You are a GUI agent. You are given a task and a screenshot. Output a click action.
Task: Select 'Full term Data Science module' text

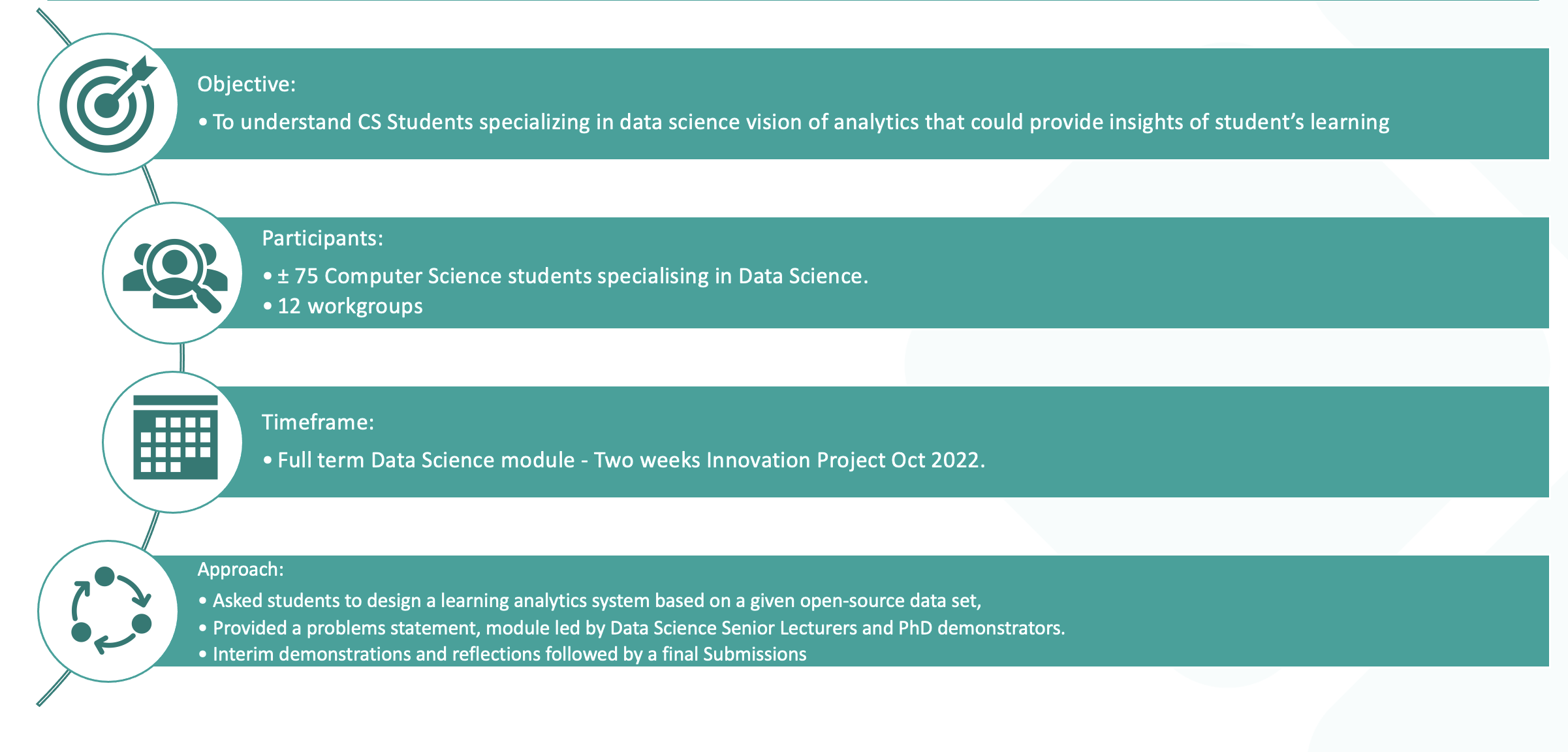coord(426,460)
